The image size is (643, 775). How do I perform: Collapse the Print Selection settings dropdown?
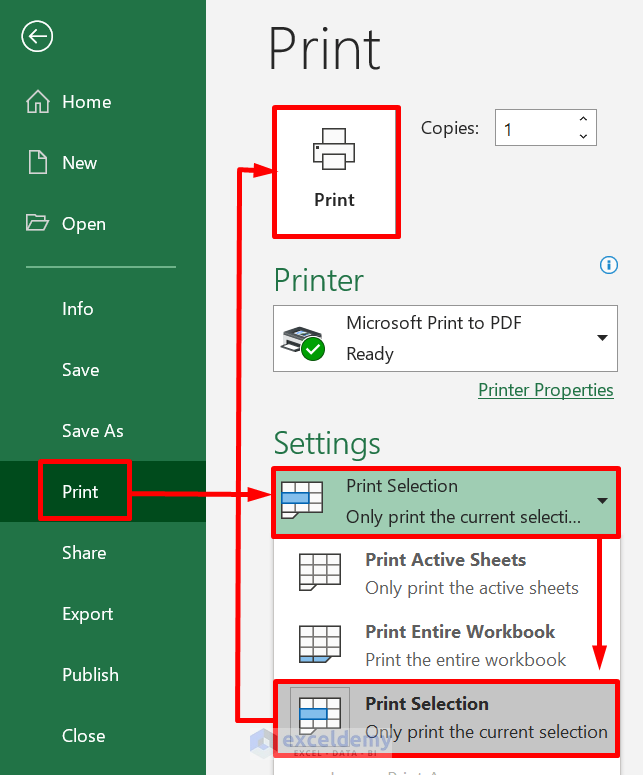(x=445, y=501)
